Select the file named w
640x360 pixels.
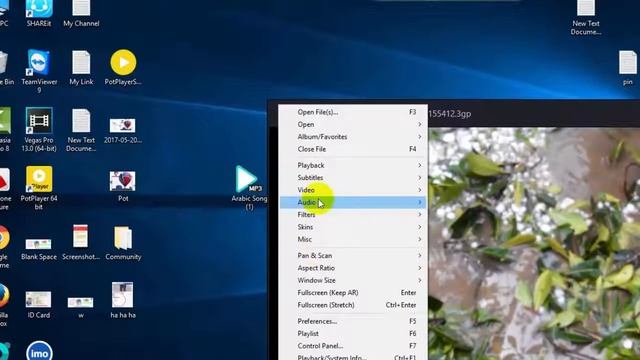point(81,307)
